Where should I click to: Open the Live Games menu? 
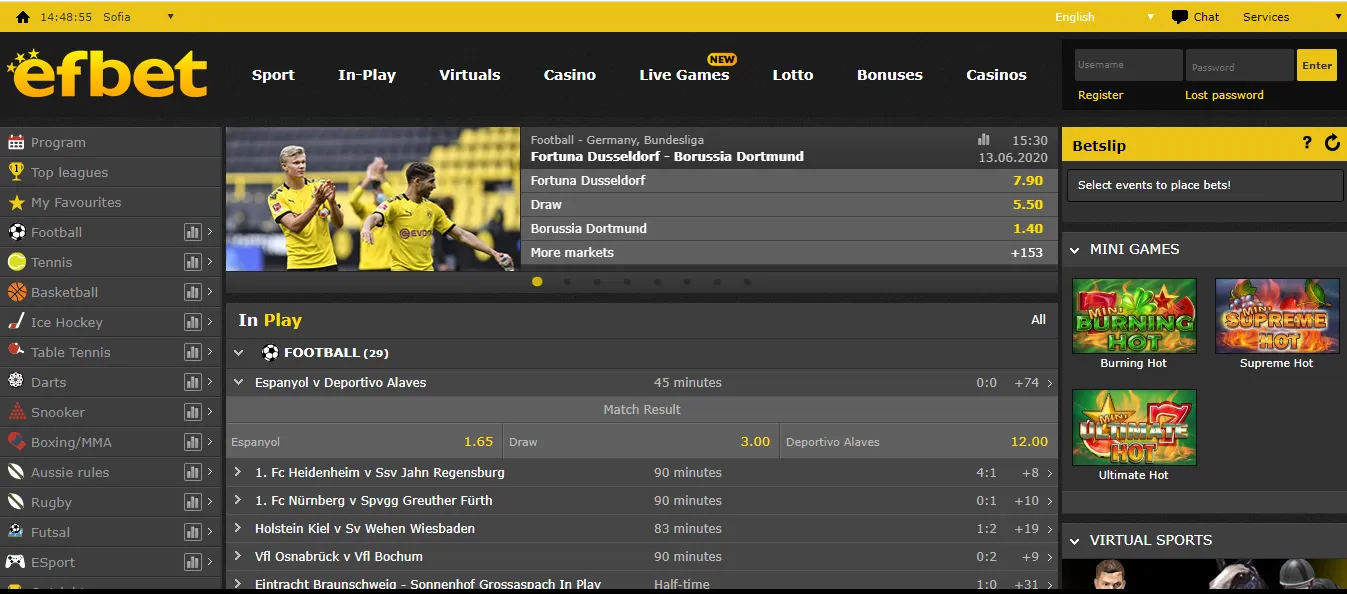(684, 75)
